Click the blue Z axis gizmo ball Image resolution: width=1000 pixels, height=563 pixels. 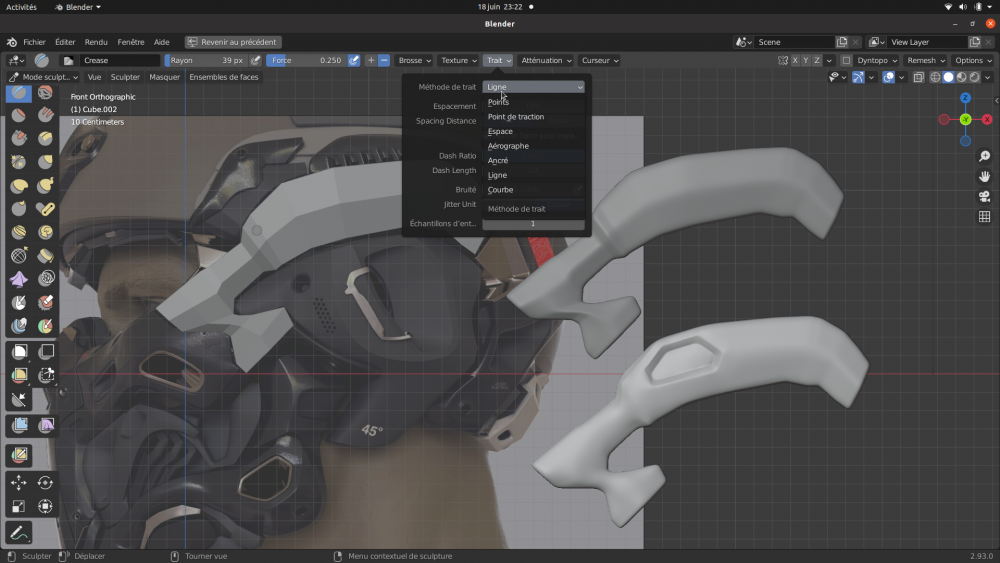tap(965, 98)
